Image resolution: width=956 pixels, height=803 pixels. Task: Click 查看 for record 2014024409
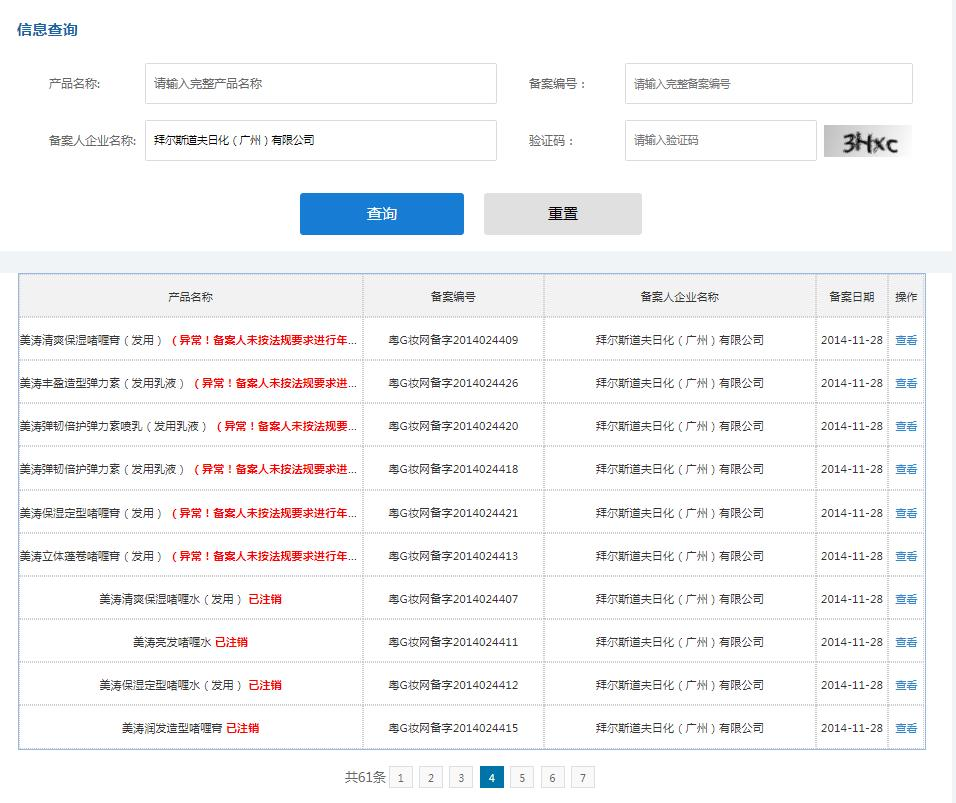(x=906, y=340)
